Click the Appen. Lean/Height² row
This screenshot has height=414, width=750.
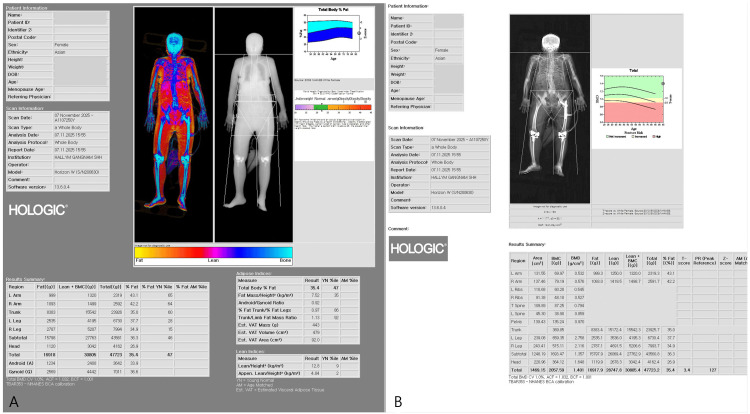tap(298, 373)
